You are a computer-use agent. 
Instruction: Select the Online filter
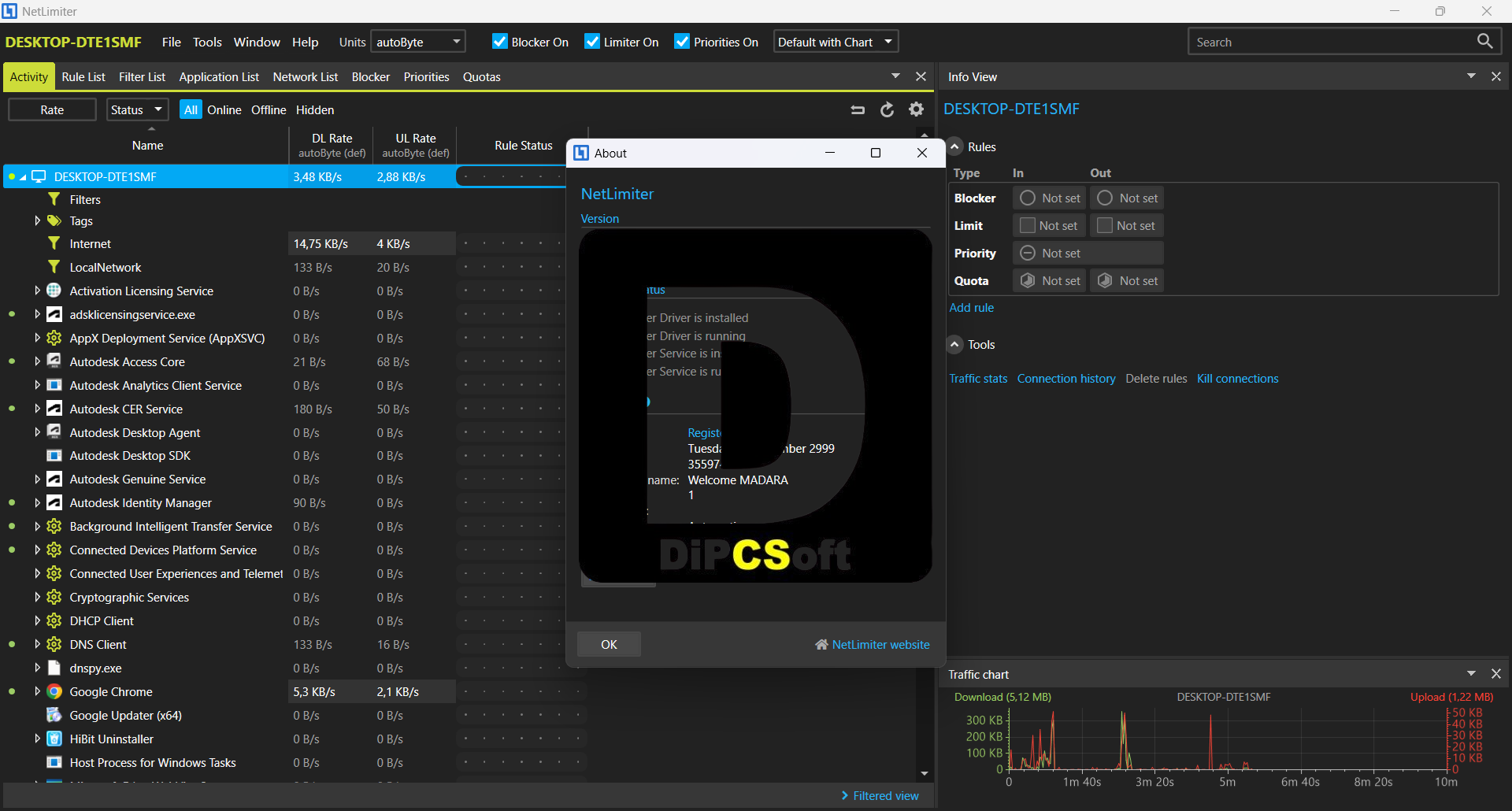[224, 109]
